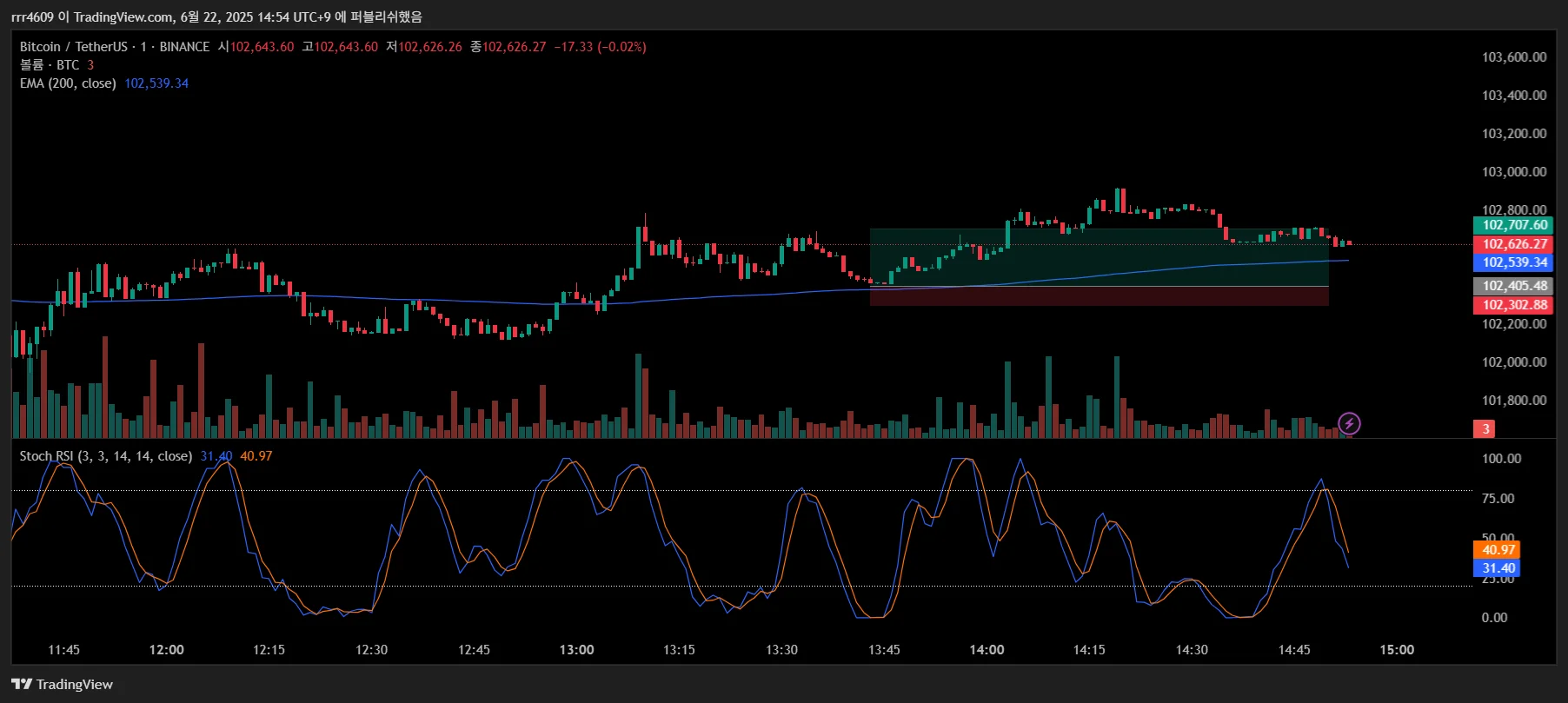Click the TradingView logo at bottom left
Image resolution: width=1568 pixels, height=703 pixels.
point(63,684)
